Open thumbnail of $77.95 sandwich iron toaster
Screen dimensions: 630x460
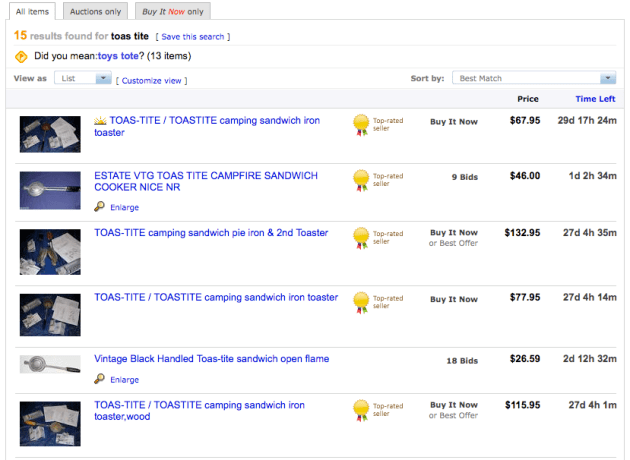(50, 315)
